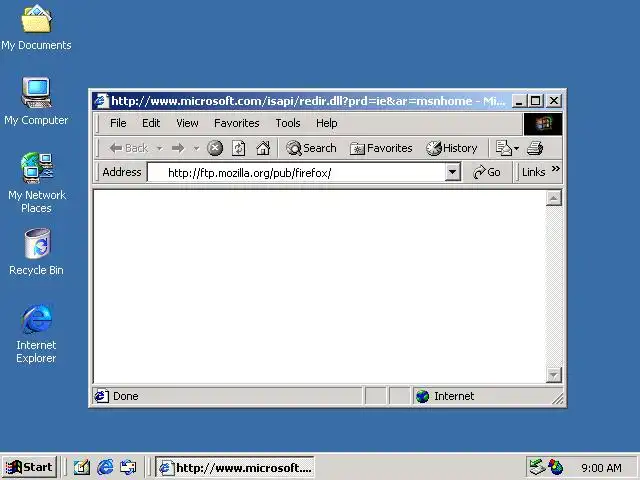Screen dimensions: 640x480
Task: Open the View menu
Action: tap(187, 123)
